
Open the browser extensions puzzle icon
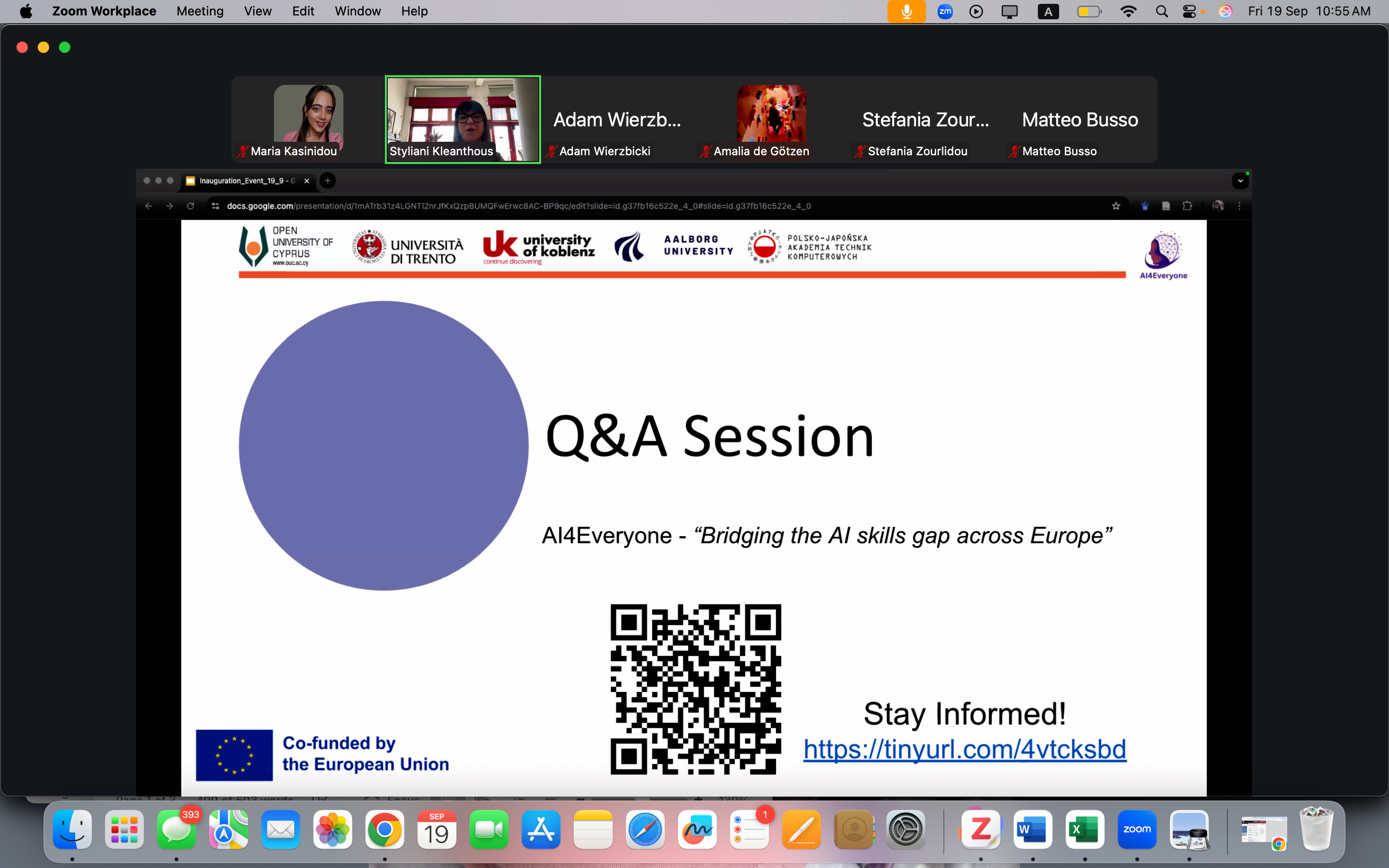coord(1187,206)
